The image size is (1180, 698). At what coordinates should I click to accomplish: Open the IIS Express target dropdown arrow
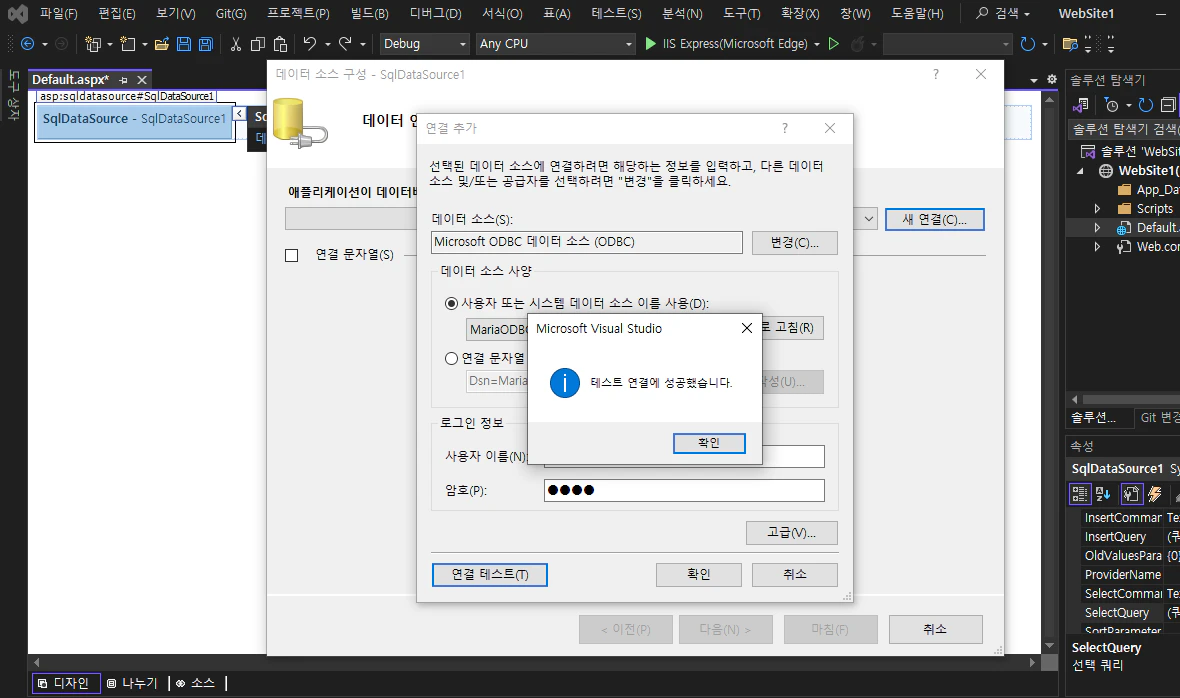point(817,44)
